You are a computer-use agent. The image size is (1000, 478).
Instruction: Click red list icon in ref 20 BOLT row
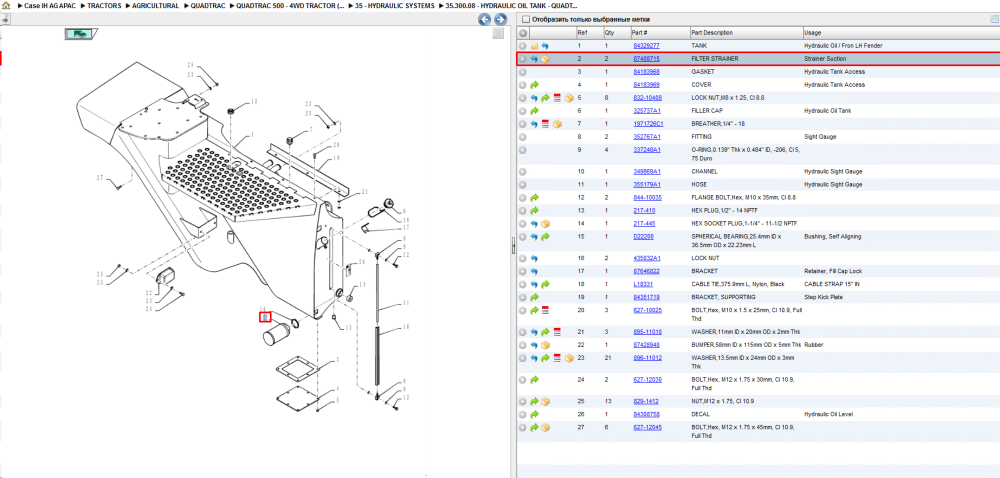pyautogui.click(x=545, y=310)
